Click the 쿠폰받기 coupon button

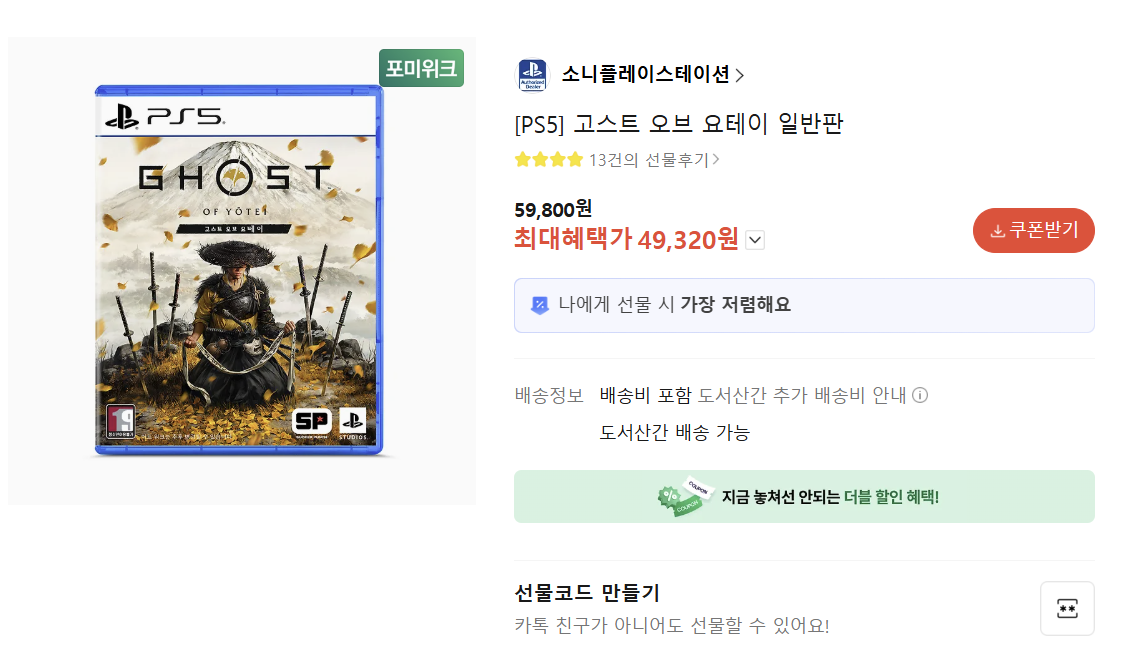(x=1034, y=230)
